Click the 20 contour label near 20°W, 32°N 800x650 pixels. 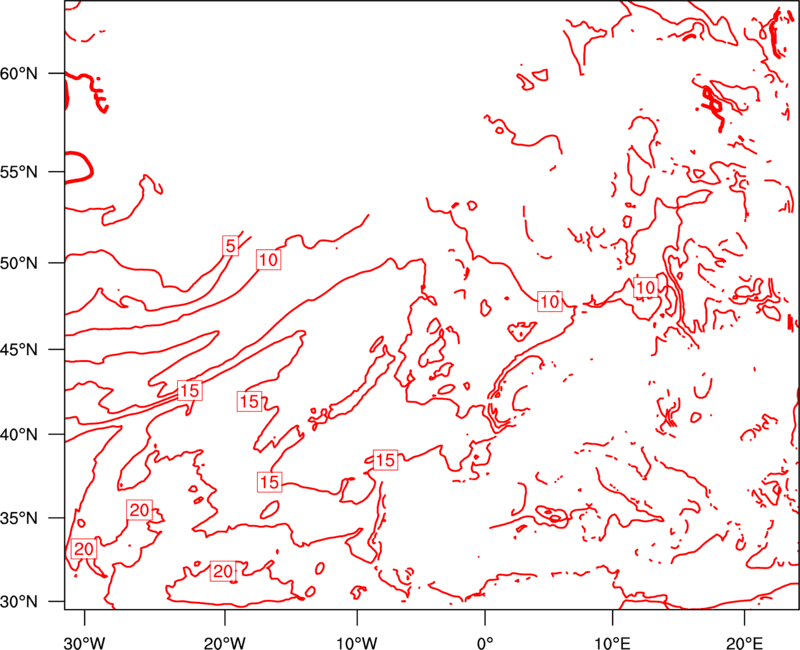(223, 570)
